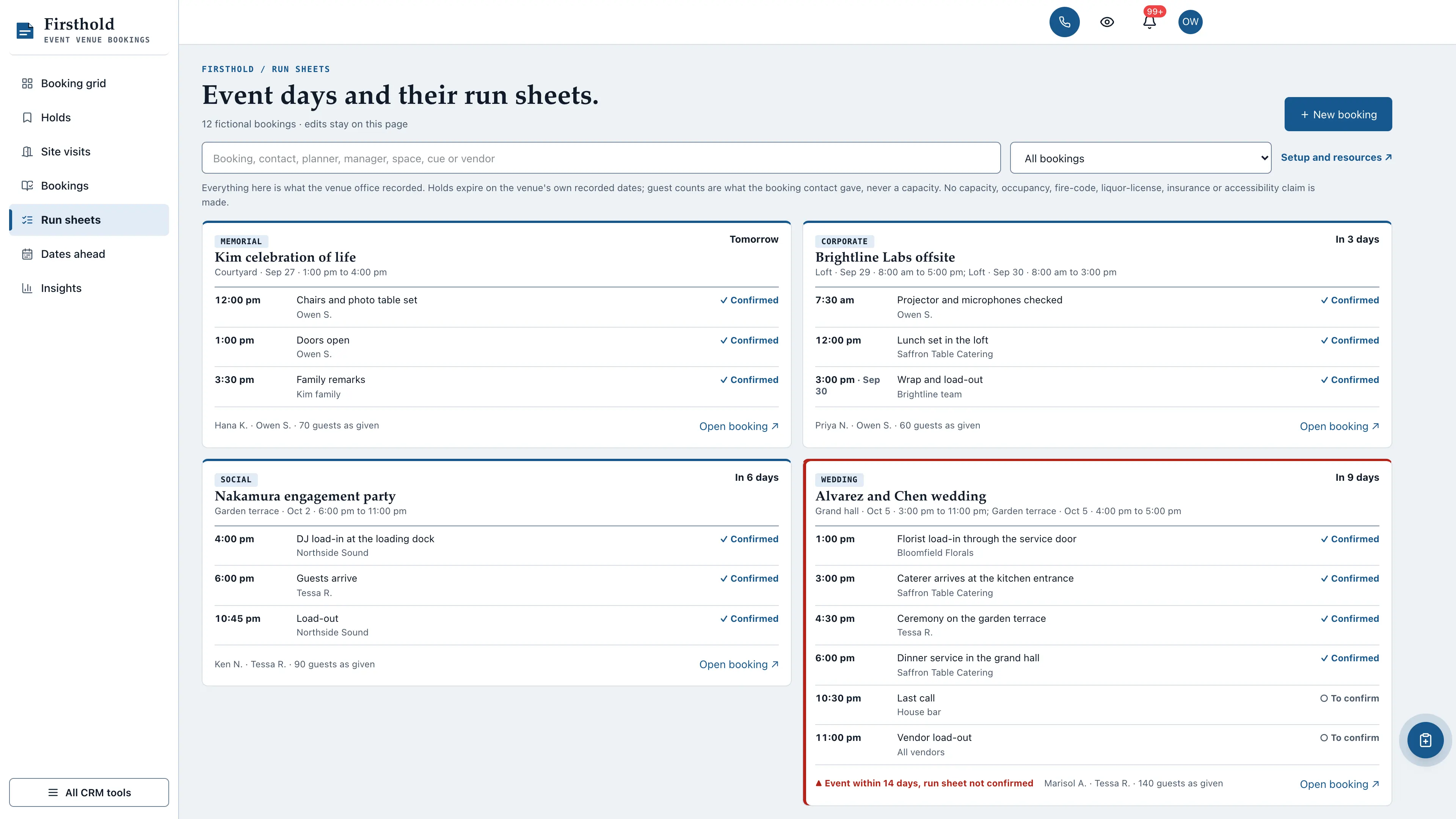
Task: Click the Bookings book icon
Action: click(27, 186)
